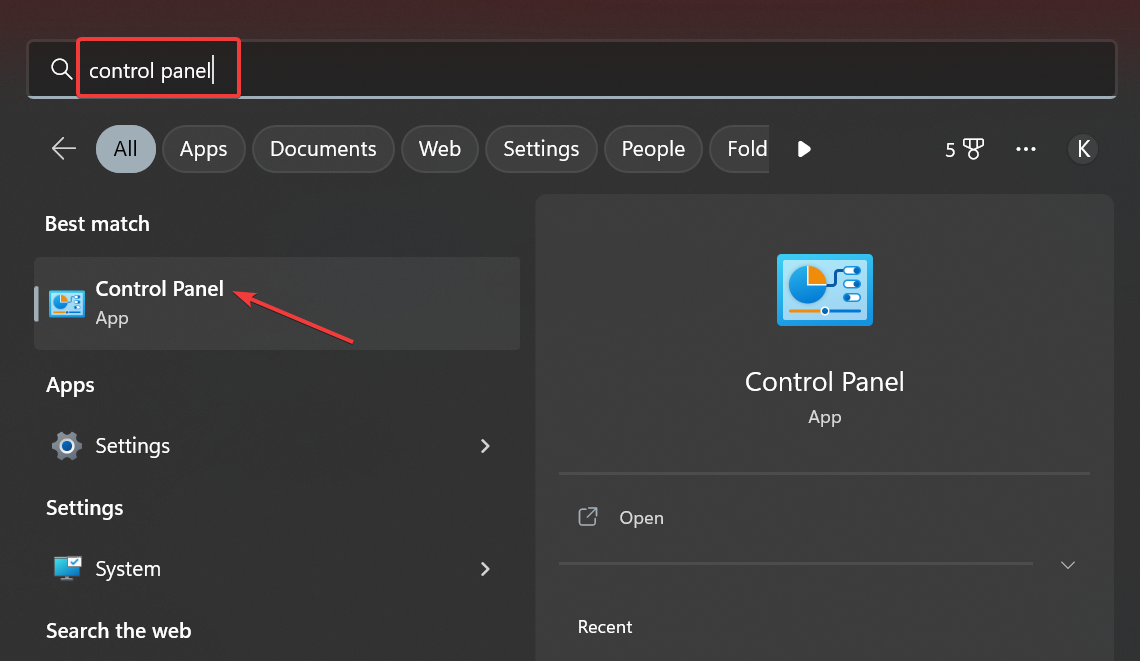Screen dimensions: 1140x661
Task: Expand the Settings app result chevron
Action: click(x=486, y=446)
